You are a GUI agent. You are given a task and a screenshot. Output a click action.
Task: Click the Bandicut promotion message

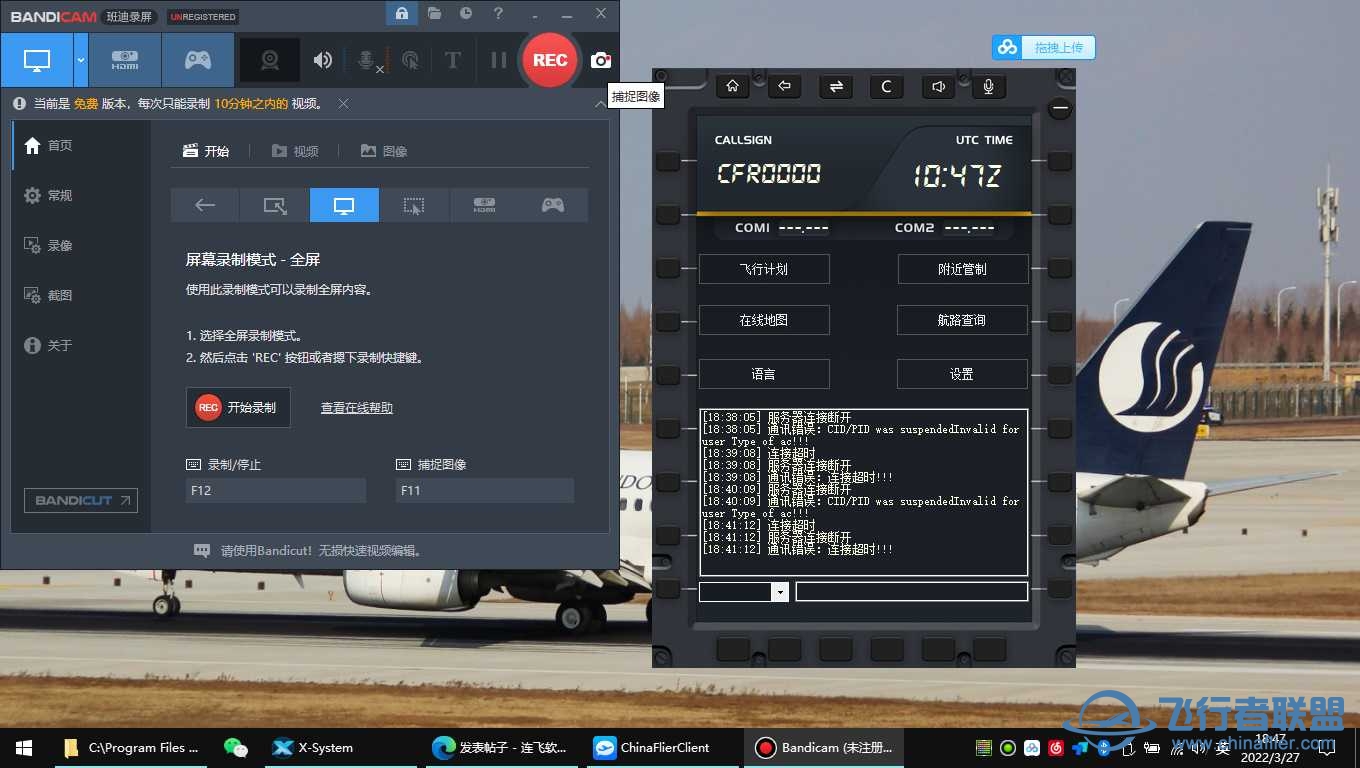click(x=307, y=550)
